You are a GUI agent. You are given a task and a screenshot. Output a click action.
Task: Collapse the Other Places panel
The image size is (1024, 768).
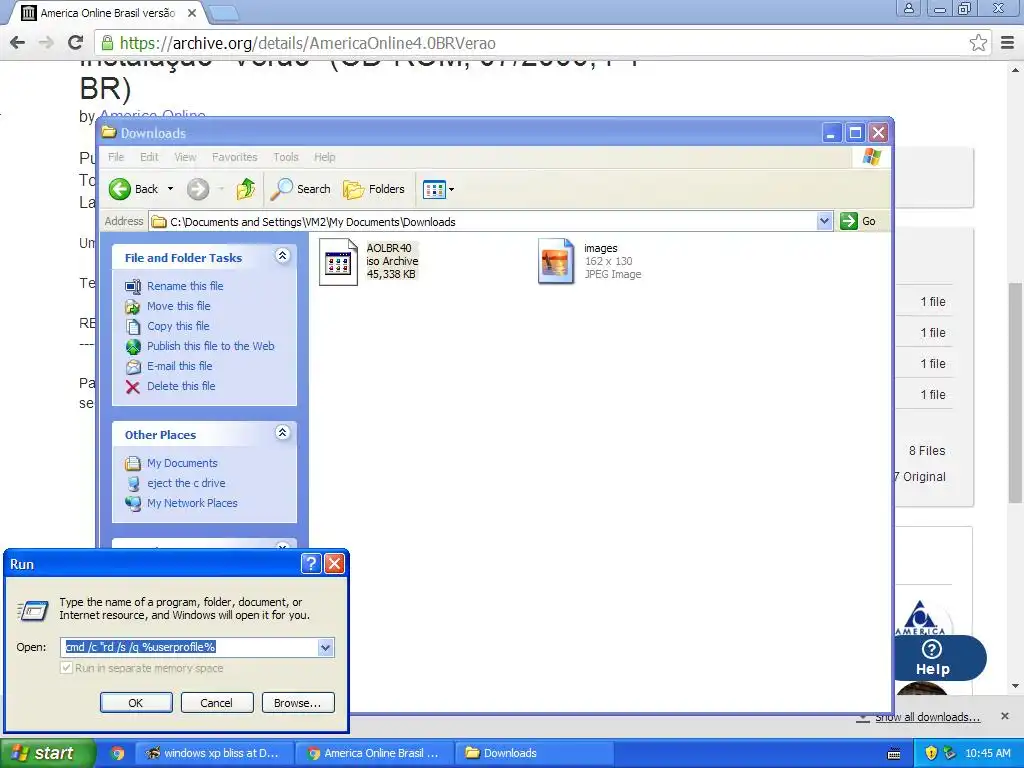coord(282,433)
